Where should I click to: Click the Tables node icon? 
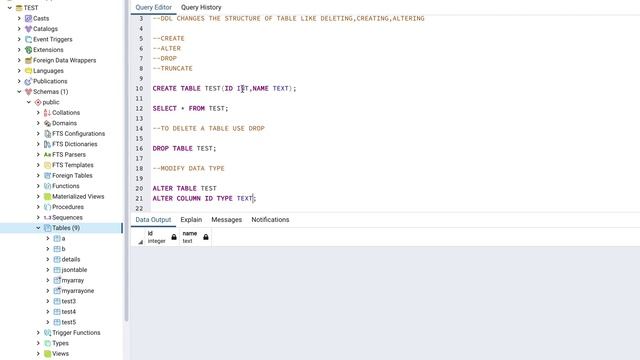coord(47,228)
